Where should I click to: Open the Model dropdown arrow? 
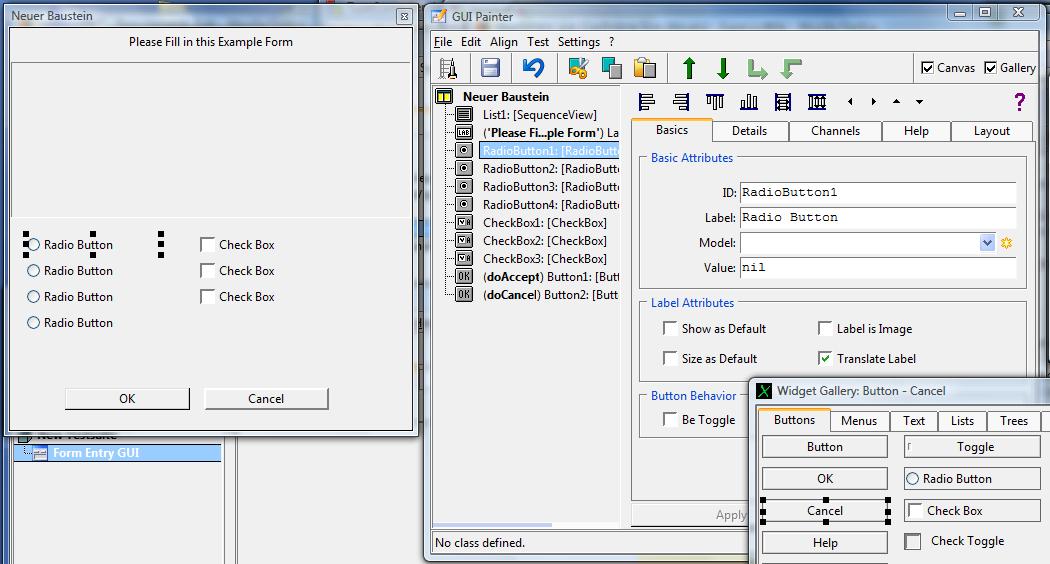[x=987, y=243]
